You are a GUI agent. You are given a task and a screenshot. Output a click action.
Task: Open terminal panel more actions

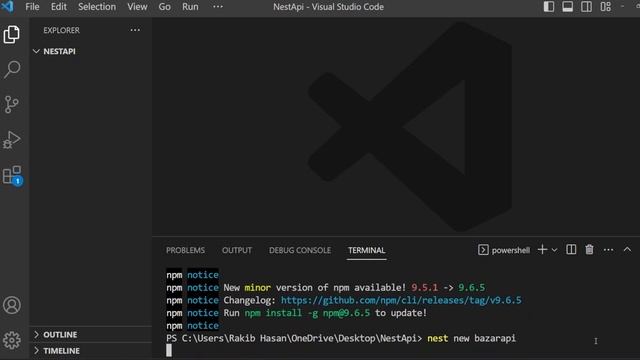pos(608,250)
